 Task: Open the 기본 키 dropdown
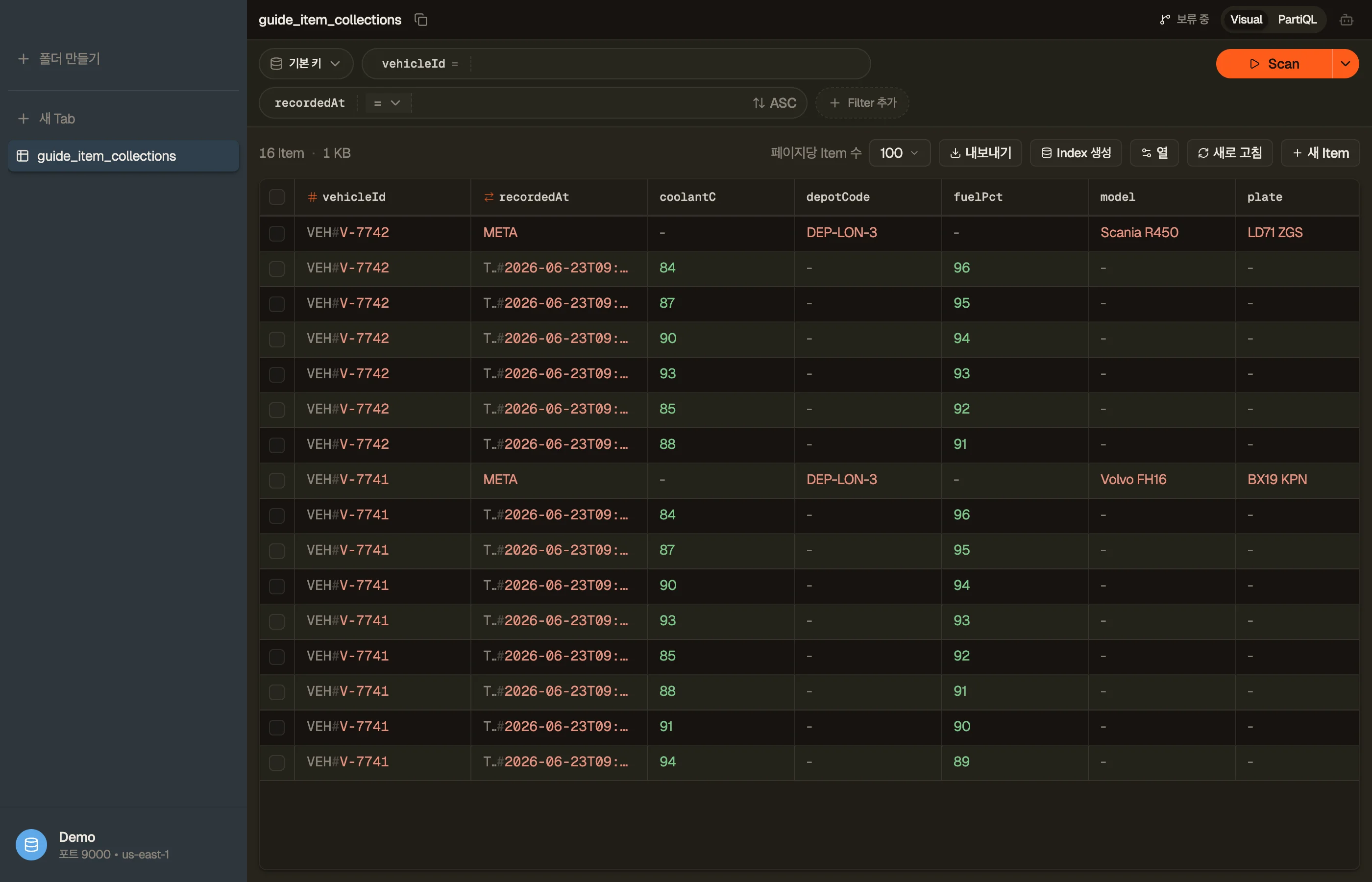(306, 64)
